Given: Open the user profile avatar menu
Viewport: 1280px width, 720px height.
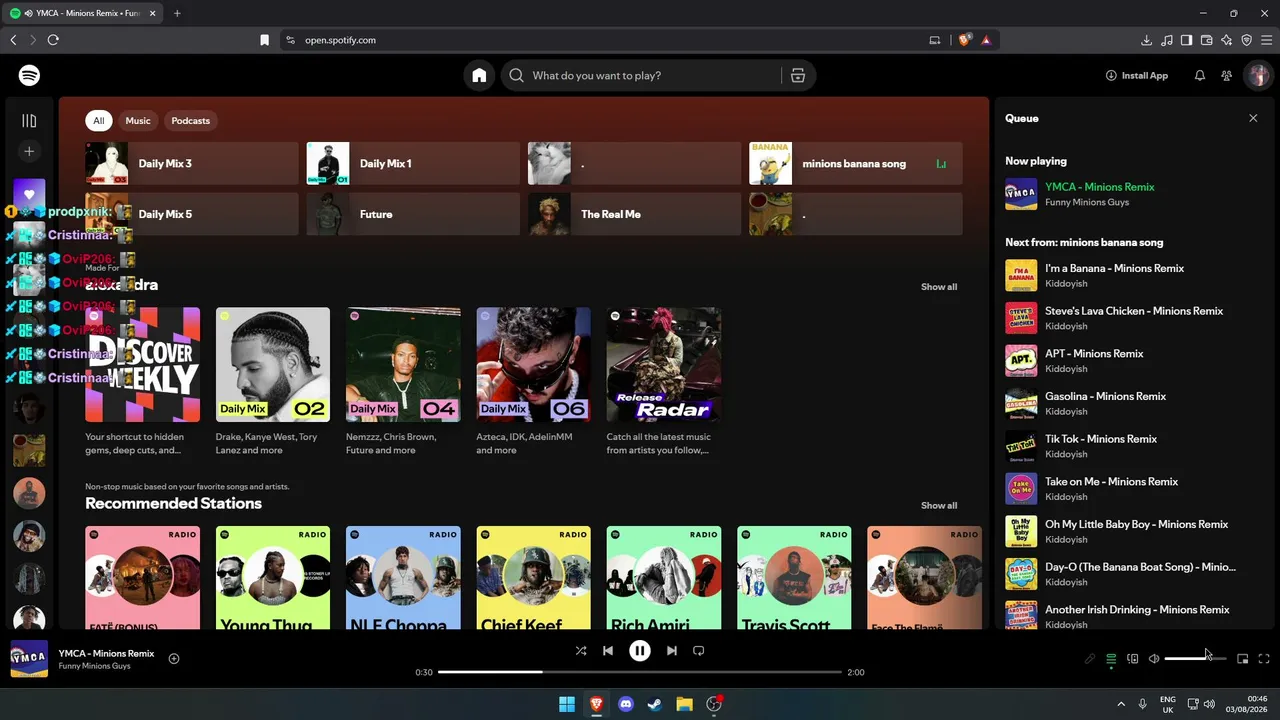Looking at the screenshot, I should 1257,76.
